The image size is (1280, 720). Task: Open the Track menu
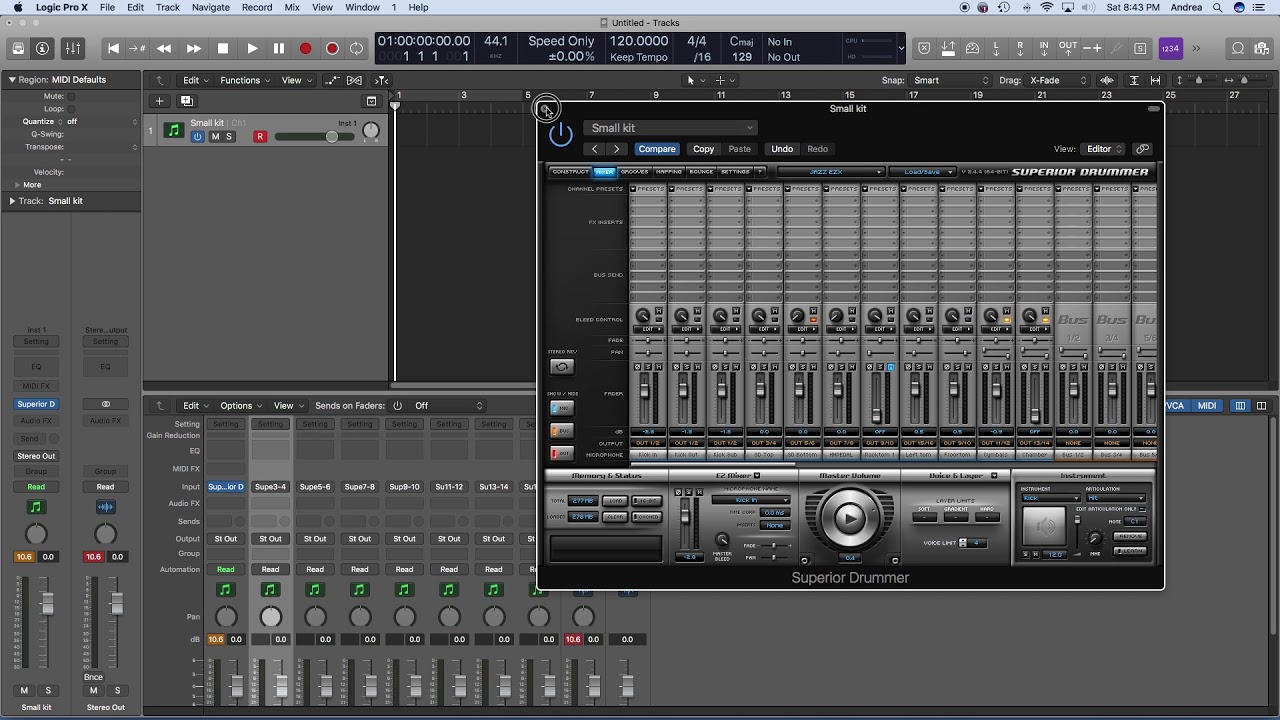pos(168,7)
